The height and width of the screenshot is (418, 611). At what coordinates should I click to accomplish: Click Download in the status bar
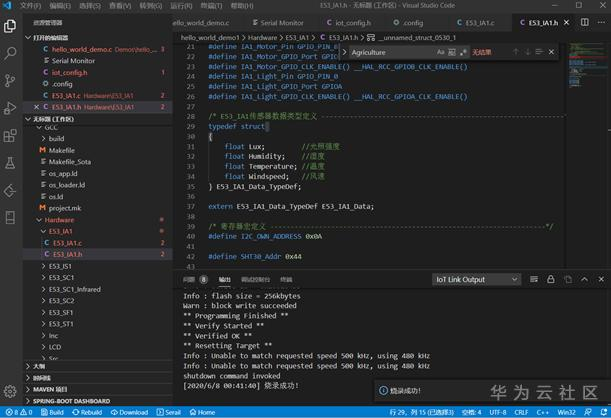point(128,411)
